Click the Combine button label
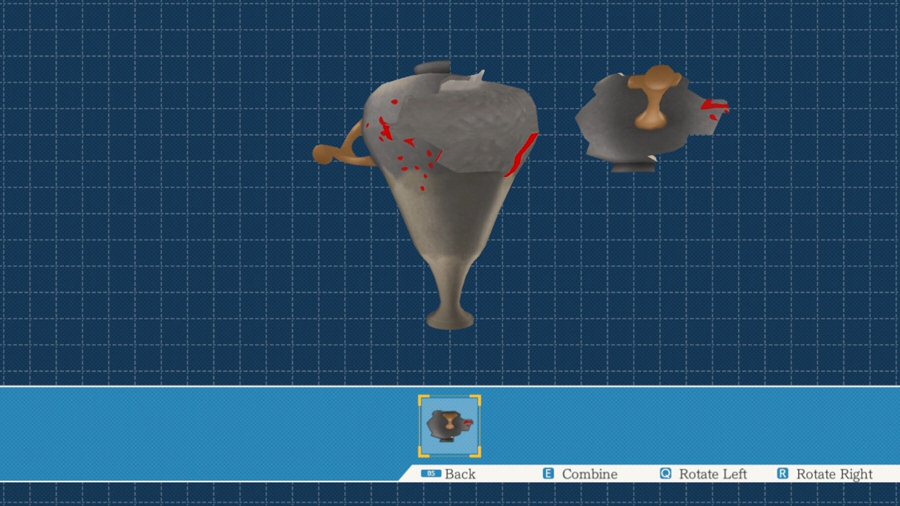 click(x=589, y=474)
